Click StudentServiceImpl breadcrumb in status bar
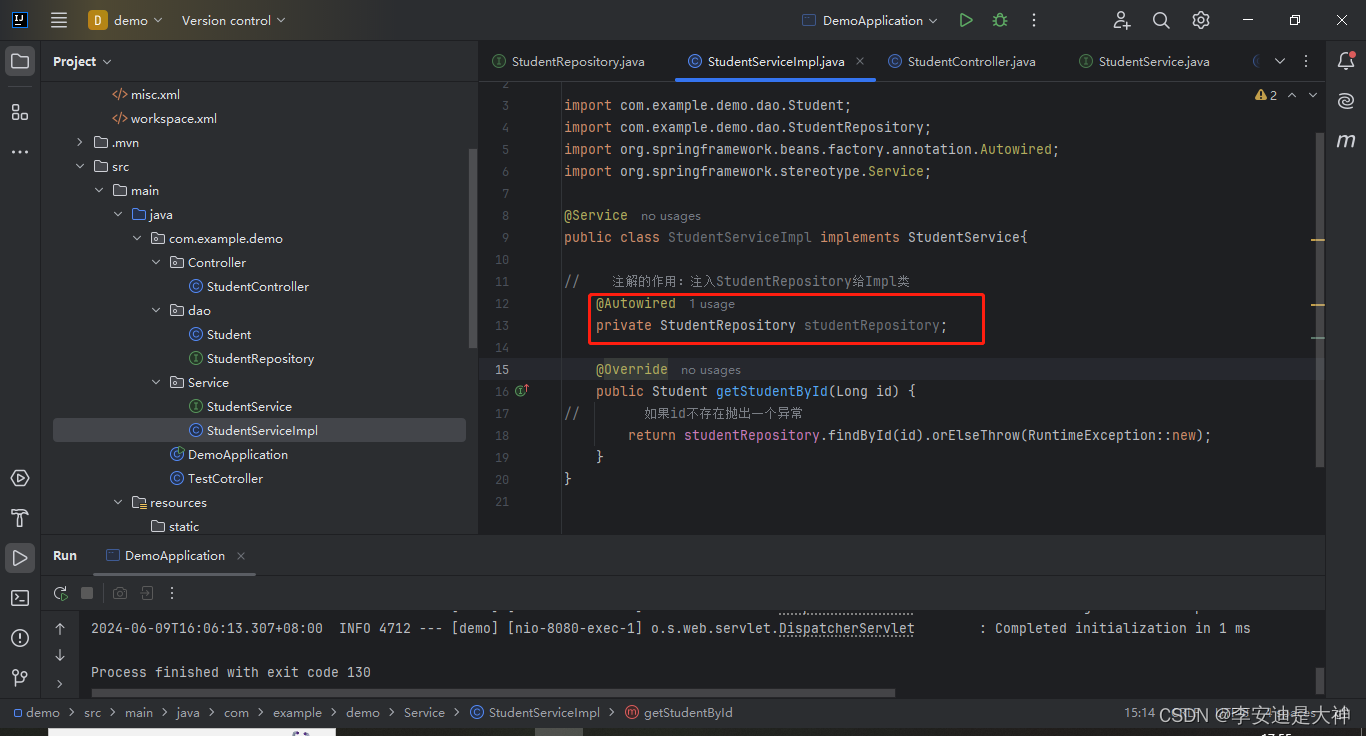Image resolution: width=1366 pixels, height=736 pixels. pyautogui.click(x=534, y=713)
